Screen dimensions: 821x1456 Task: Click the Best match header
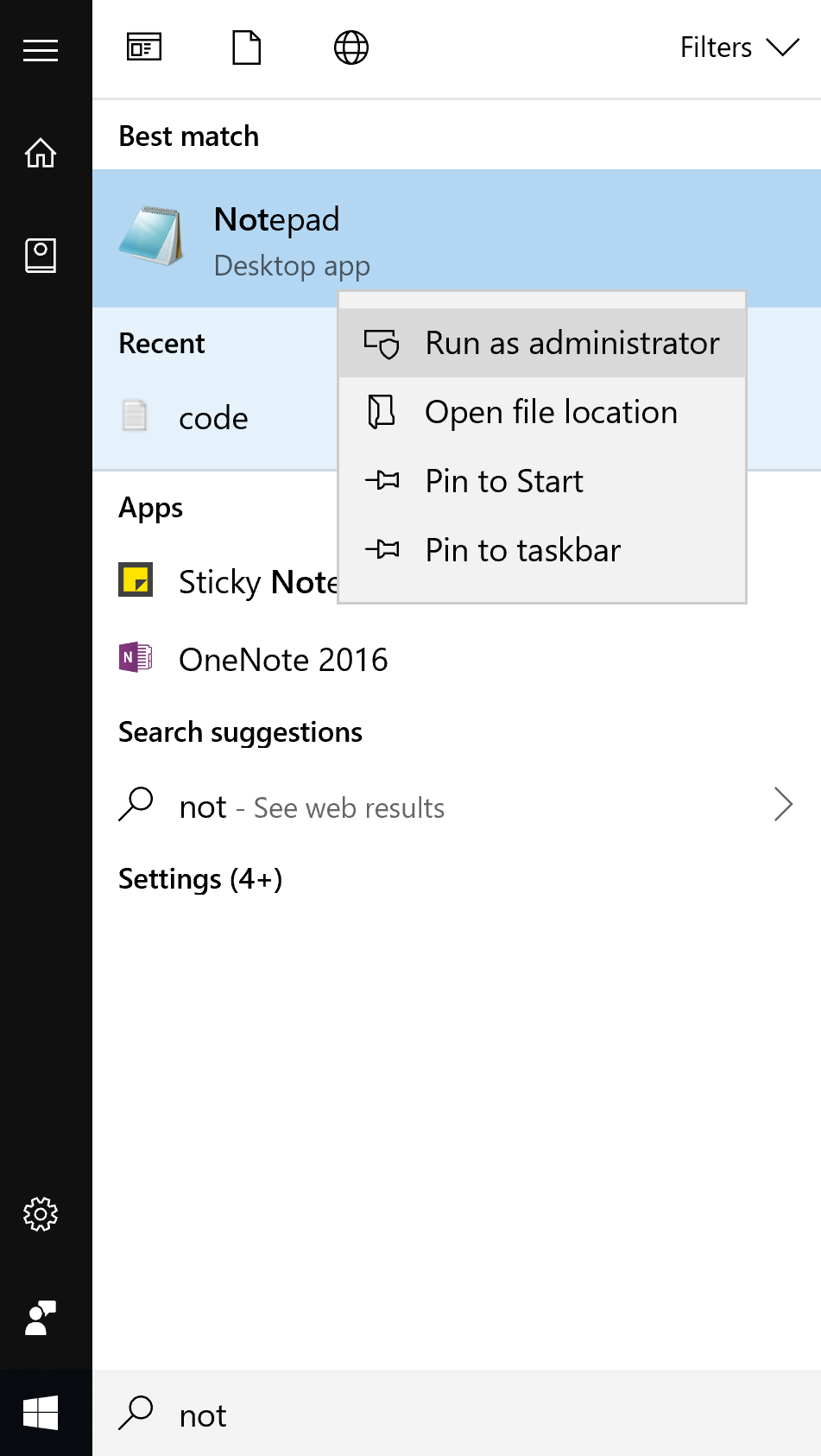[x=188, y=136]
